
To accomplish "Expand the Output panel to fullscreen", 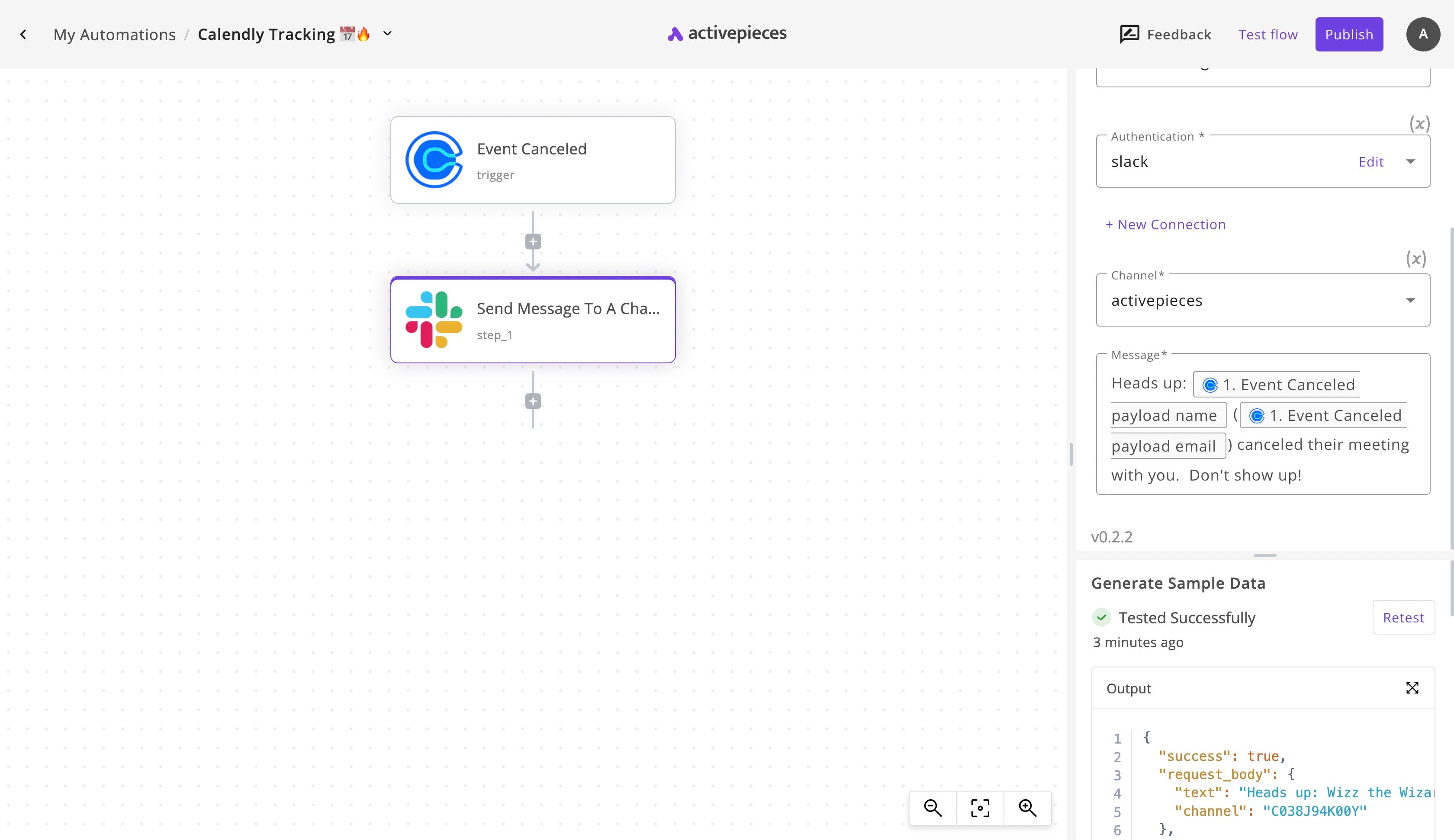I will click(x=1412, y=688).
